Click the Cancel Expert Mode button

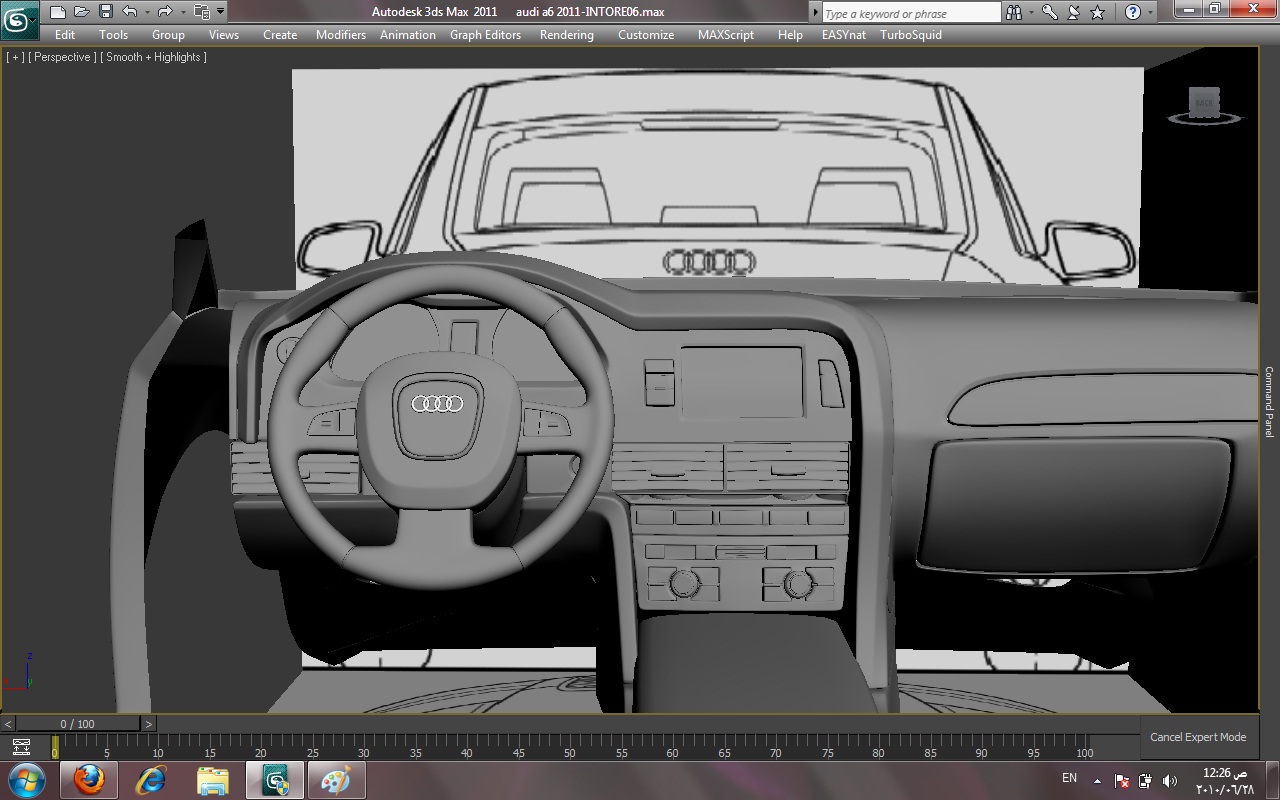[x=1198, y=737]
